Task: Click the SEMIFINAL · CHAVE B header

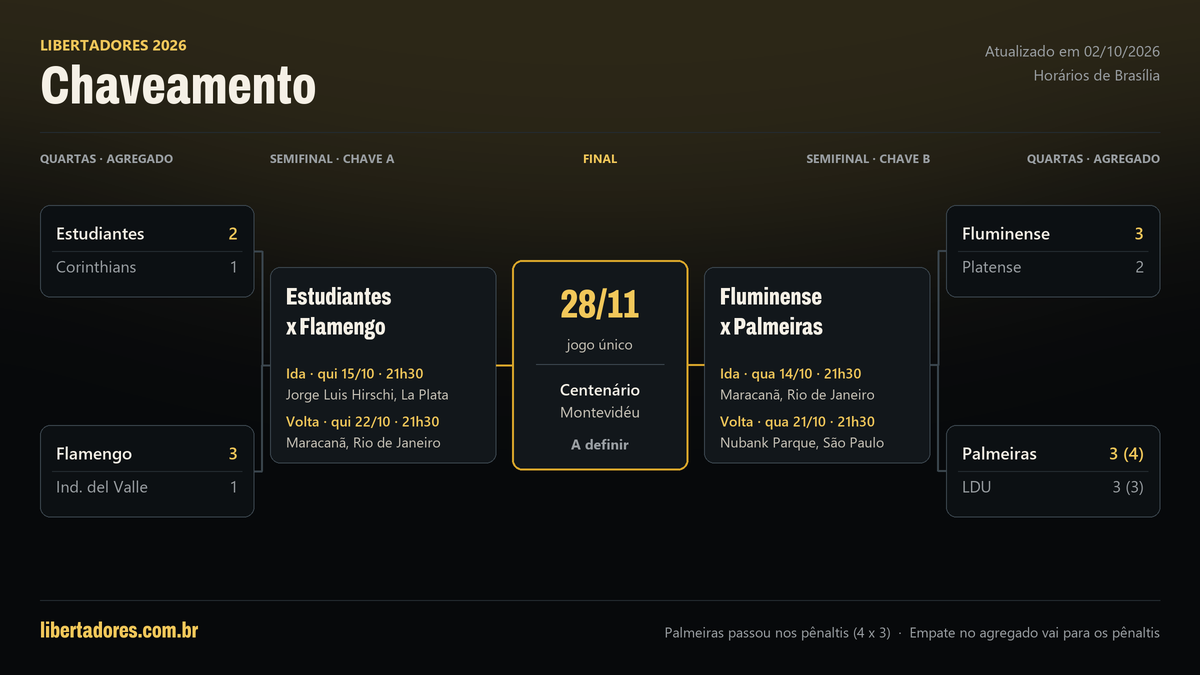Action: (x=868, y=159)
